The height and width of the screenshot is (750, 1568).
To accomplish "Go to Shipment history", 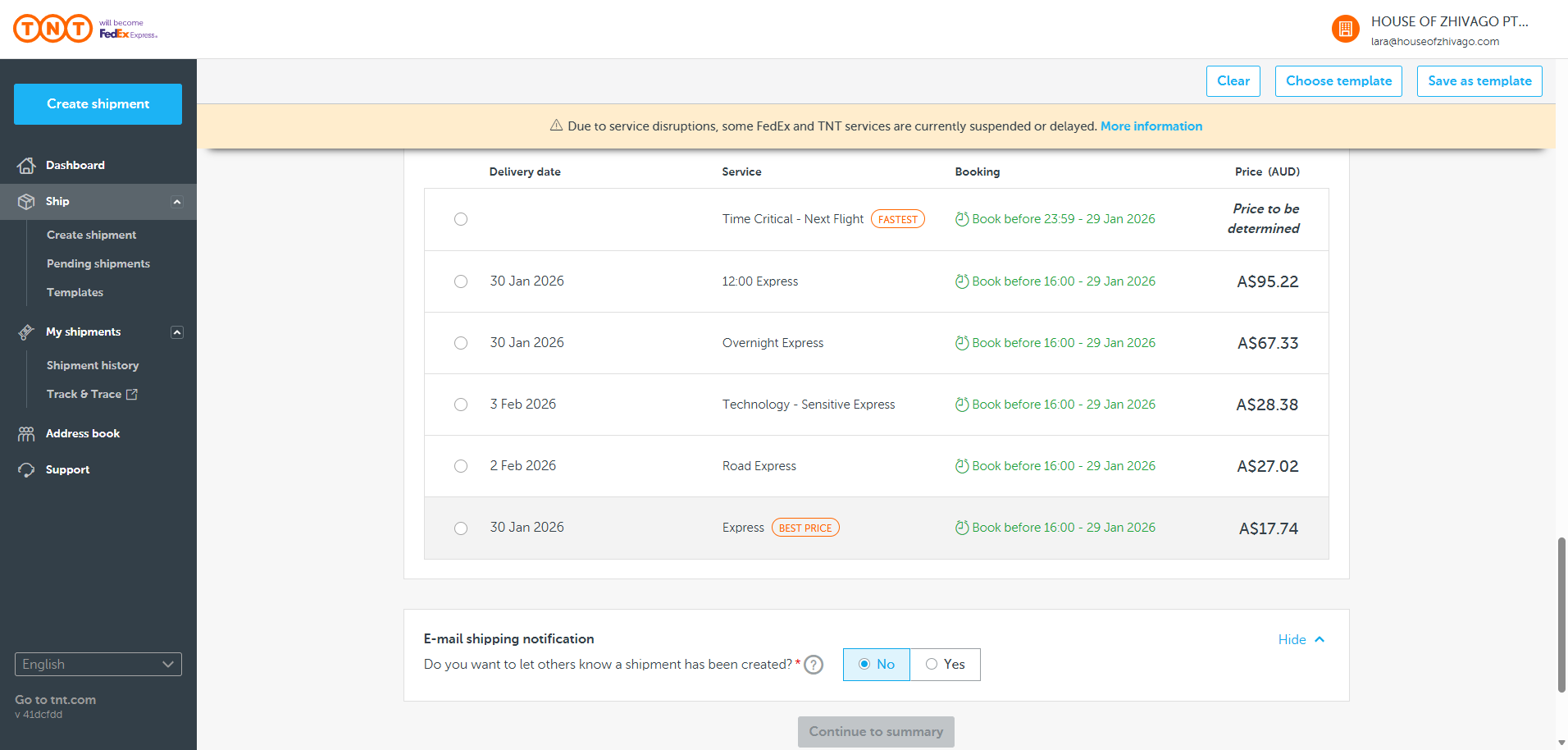I will [93, 365].
